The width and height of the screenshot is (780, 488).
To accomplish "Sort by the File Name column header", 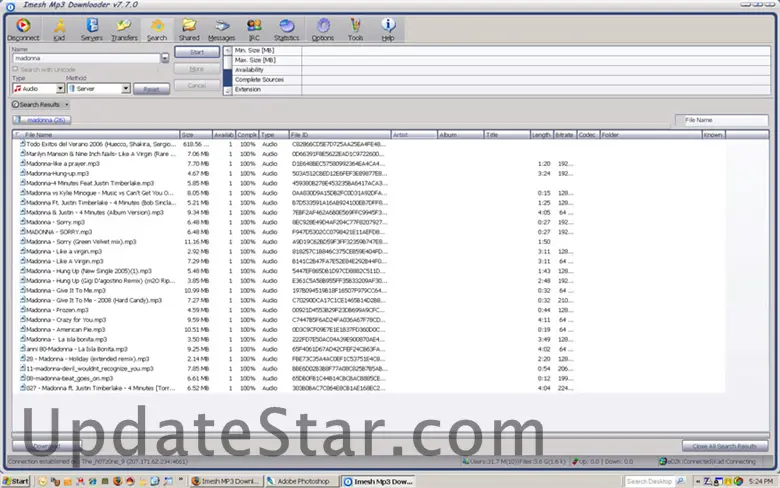I will (97, 135).
